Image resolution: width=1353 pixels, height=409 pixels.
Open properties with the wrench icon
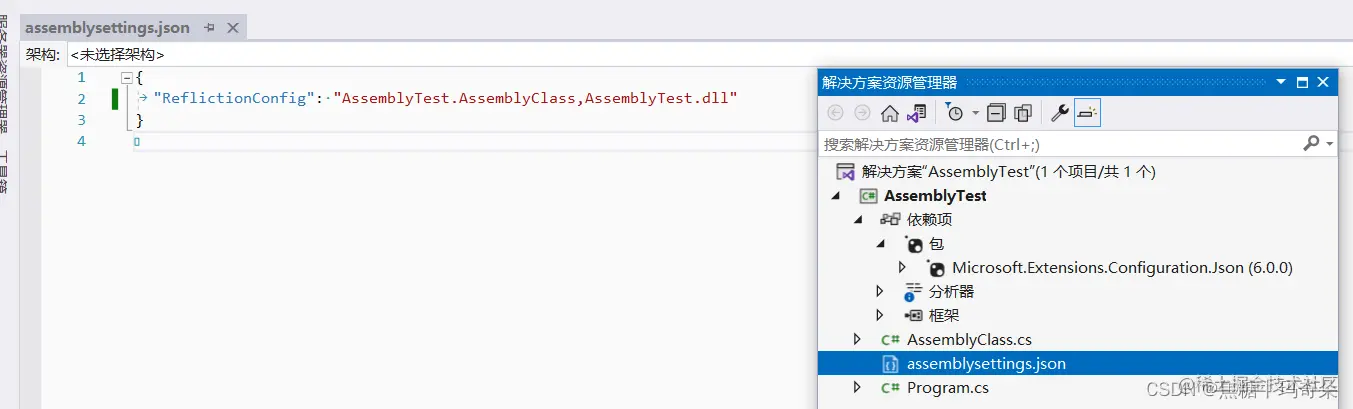click(1060, 113)
